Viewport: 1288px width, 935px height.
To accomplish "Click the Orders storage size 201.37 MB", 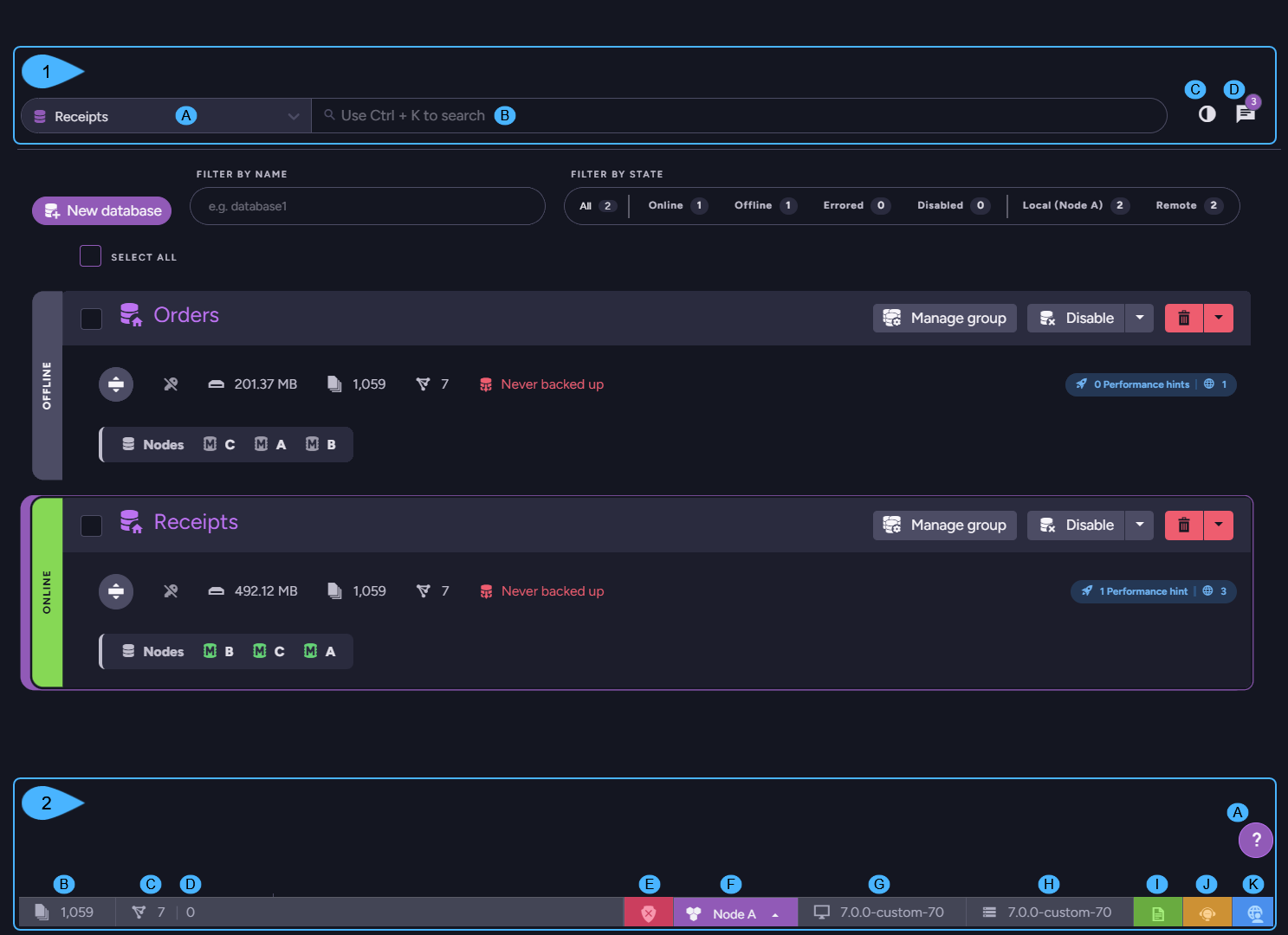I will 253,384.
